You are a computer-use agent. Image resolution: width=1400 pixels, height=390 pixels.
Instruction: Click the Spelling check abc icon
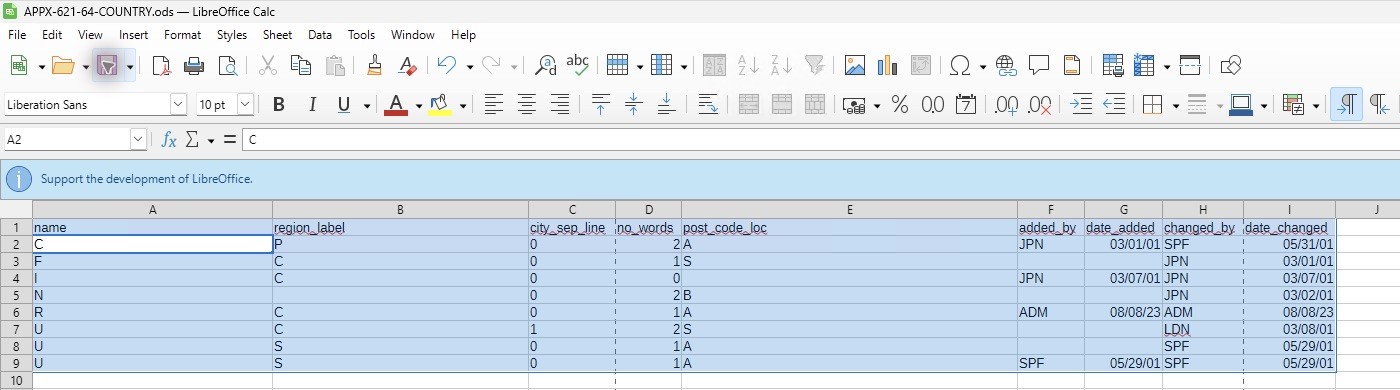pyautogui.click(x=578, y=66)
